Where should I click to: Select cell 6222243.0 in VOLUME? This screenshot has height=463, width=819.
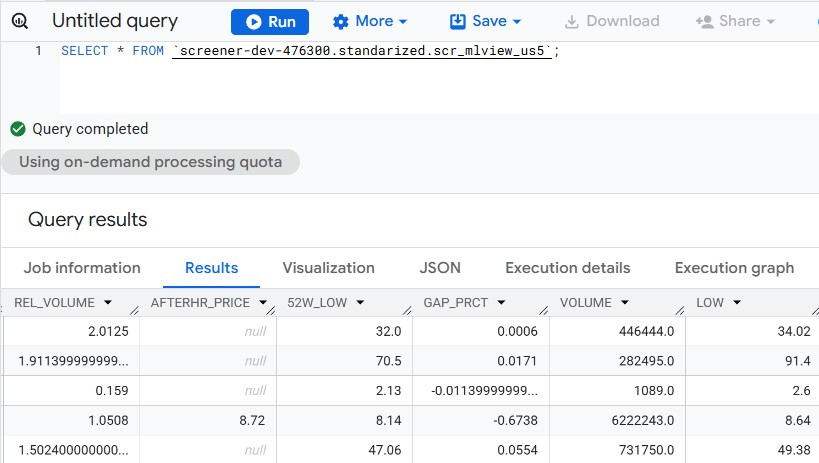click(x=617, y=420)
